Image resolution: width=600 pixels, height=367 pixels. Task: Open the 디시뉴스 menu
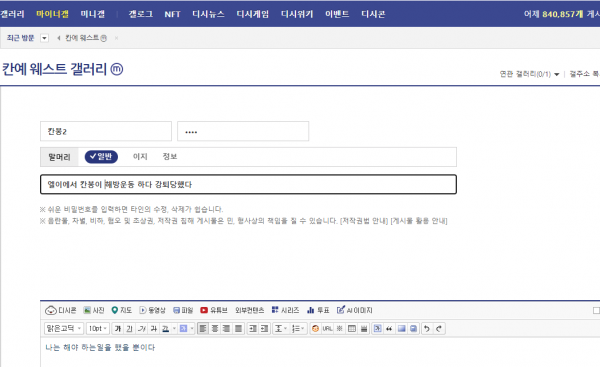point(208,14)
